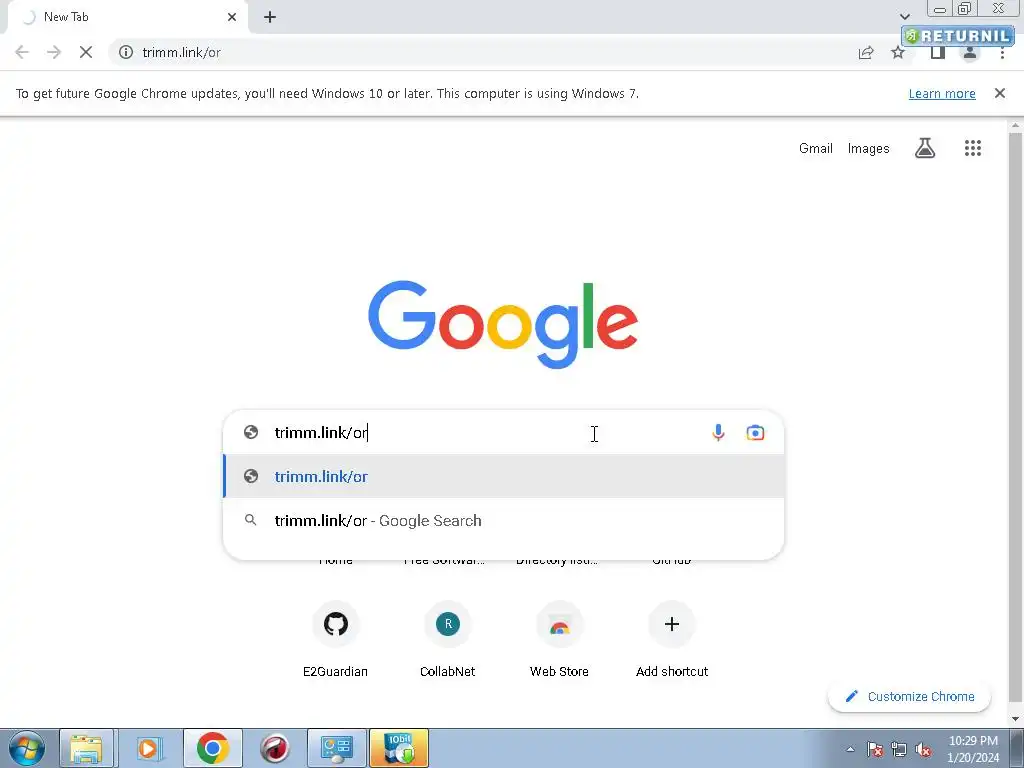Image resolution: width=1024 pixels, height=768 pixels.
Task: Open the Windows Start menu
Action: (x=27, y=748)
